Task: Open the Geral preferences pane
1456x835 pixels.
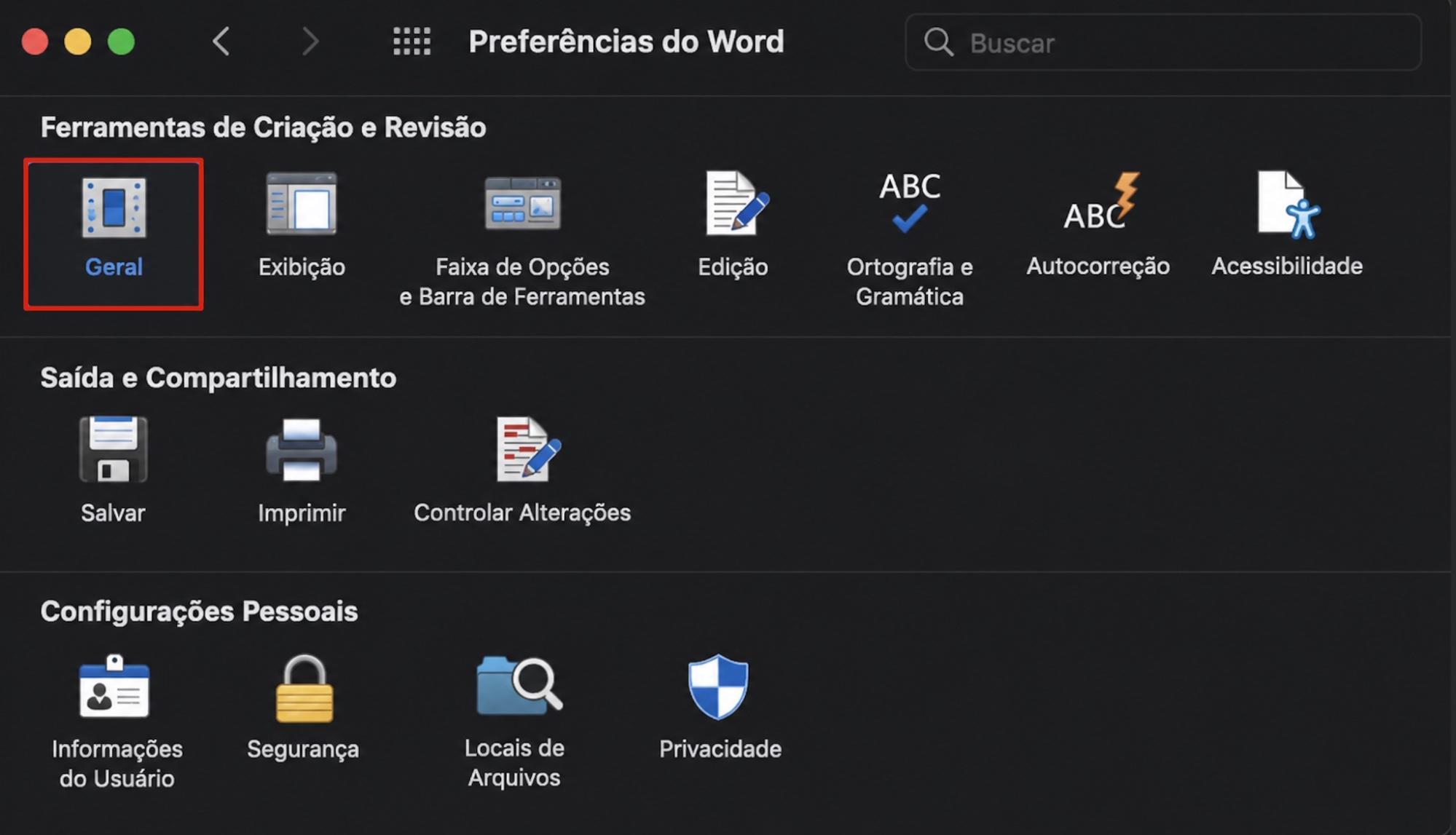Action: point(114,234)
